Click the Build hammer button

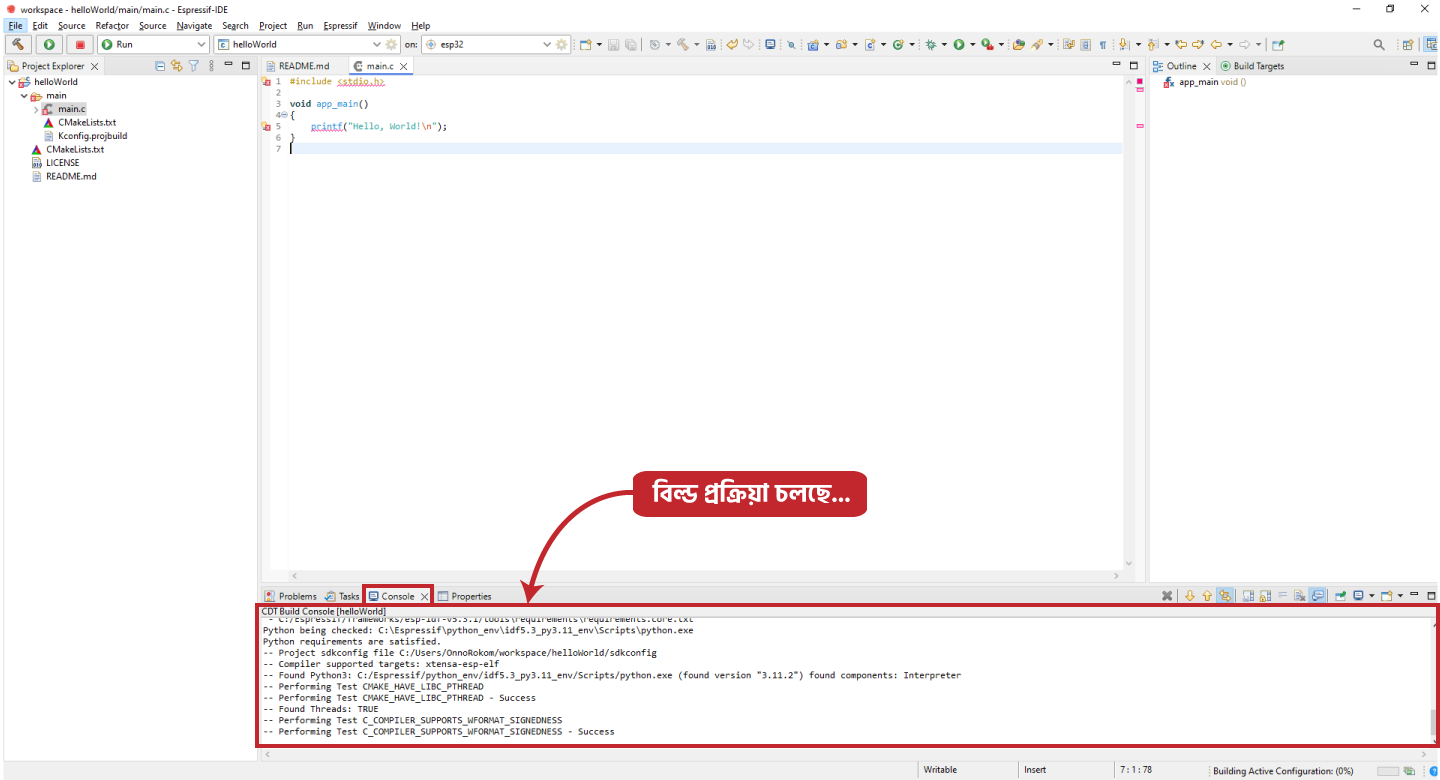(x=18, y=44)
